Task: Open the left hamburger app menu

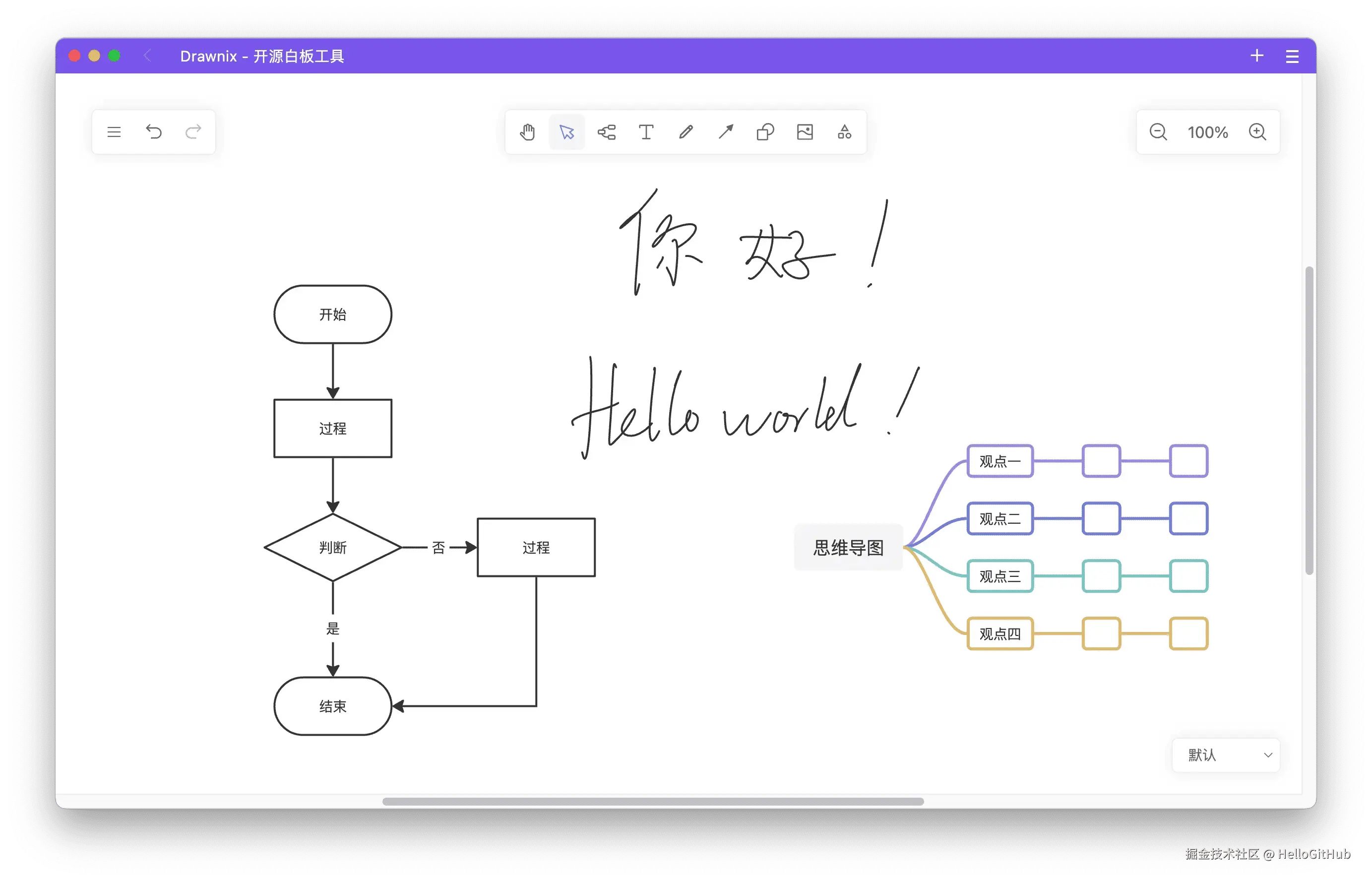Action: click(114, 132)
